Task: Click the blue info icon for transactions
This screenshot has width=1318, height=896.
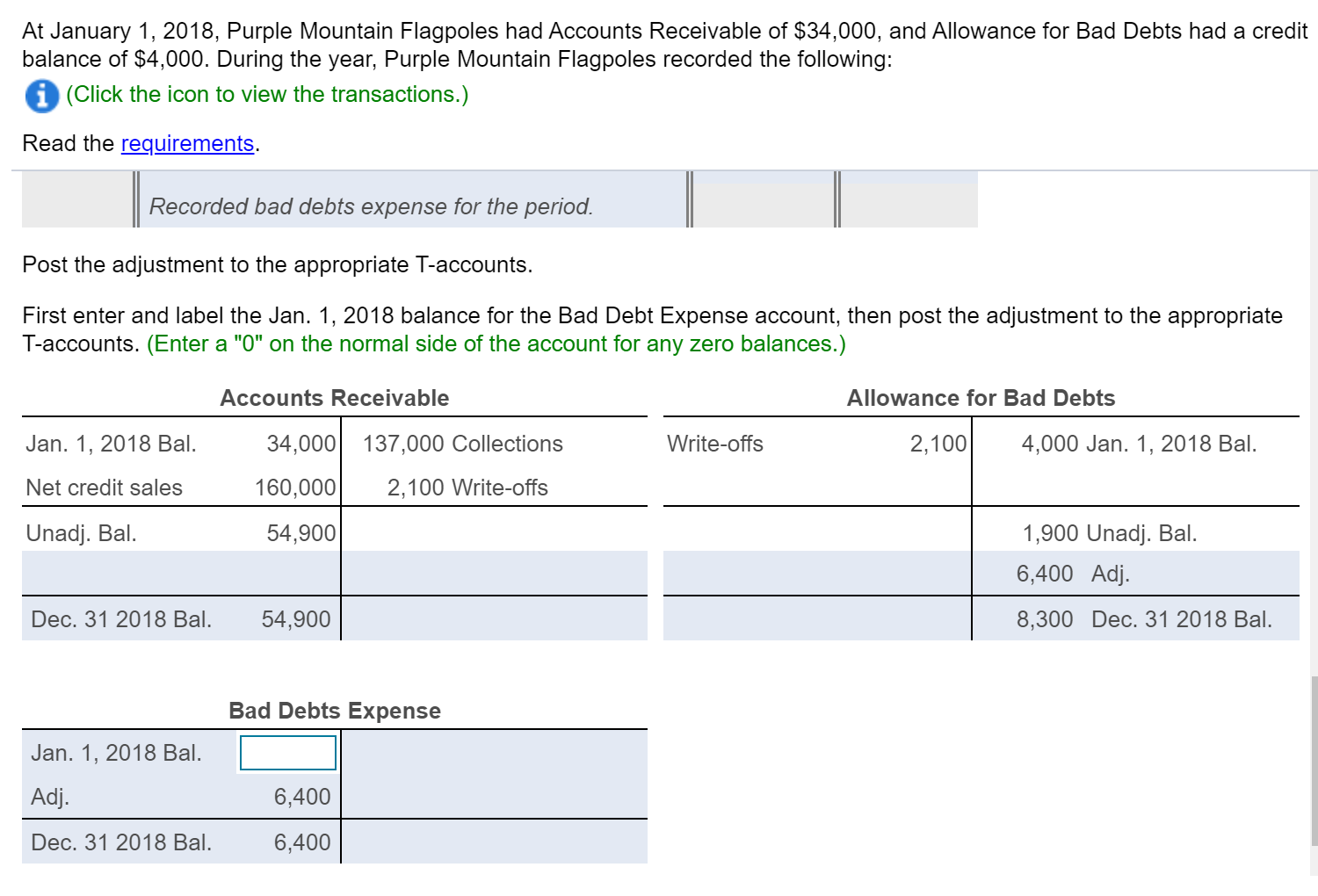Action: point(41,95)
